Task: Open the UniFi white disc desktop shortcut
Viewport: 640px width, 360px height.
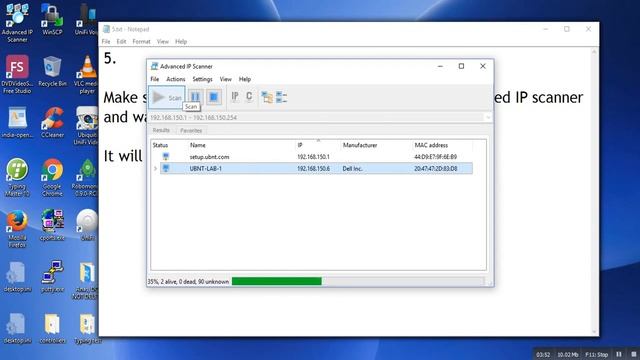Action: (87, 225)
